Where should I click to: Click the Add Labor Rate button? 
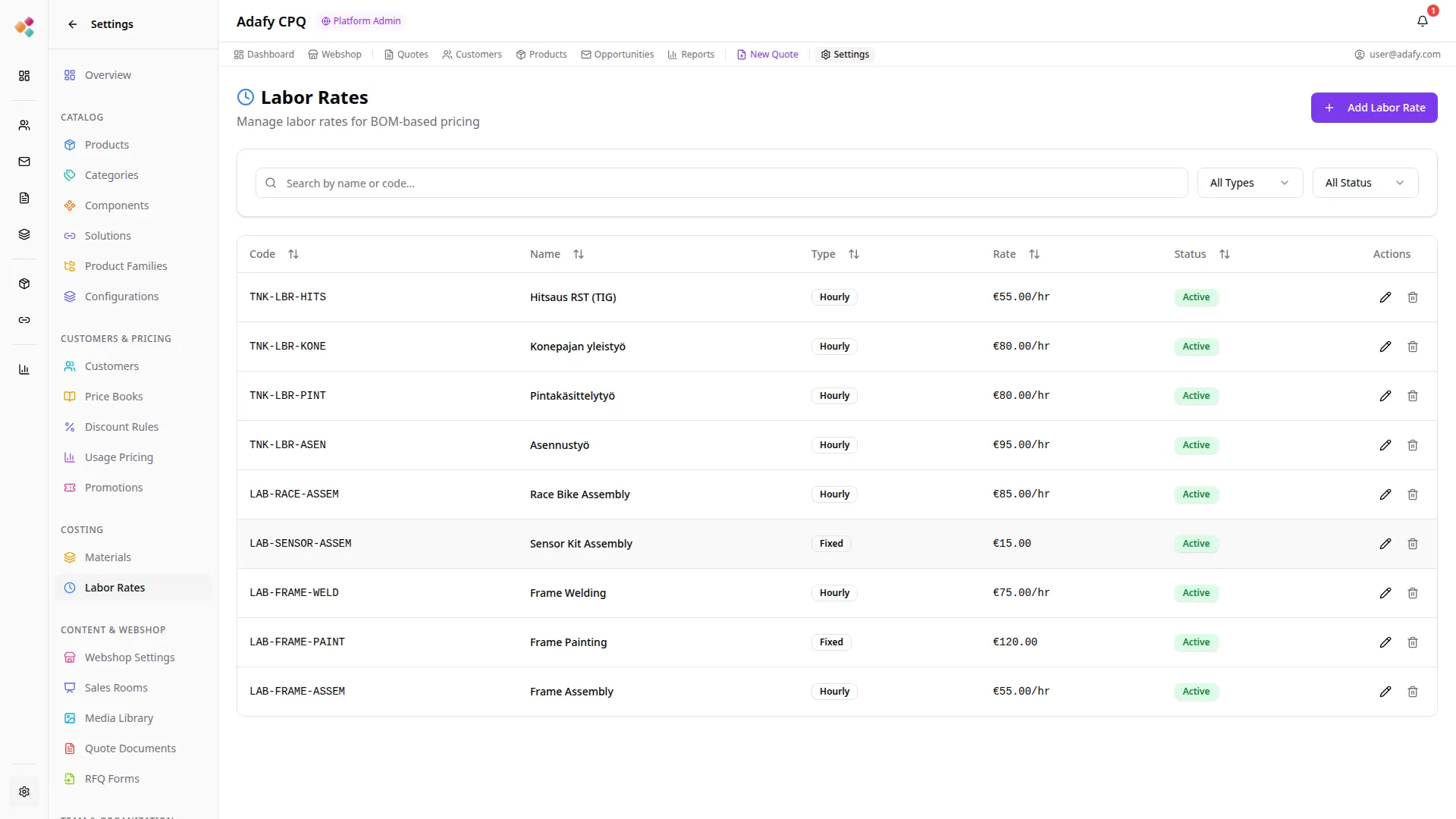tap(1373, 108)
